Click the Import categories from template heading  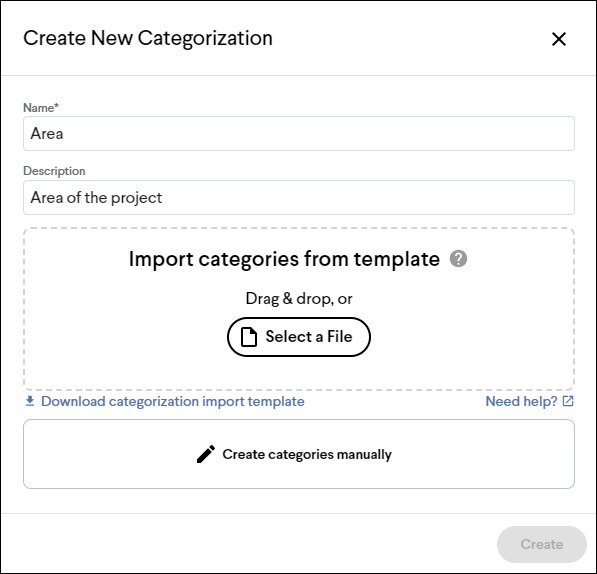click(284, 259)
